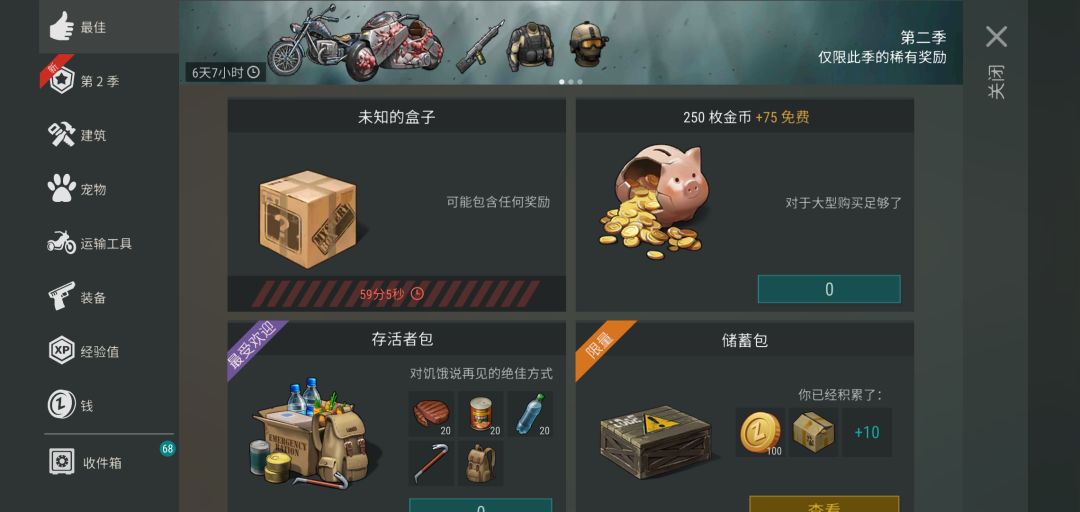Select the 第2季 season badge icon
Viewport: 1080px width, 512px height.
[62, 81]
